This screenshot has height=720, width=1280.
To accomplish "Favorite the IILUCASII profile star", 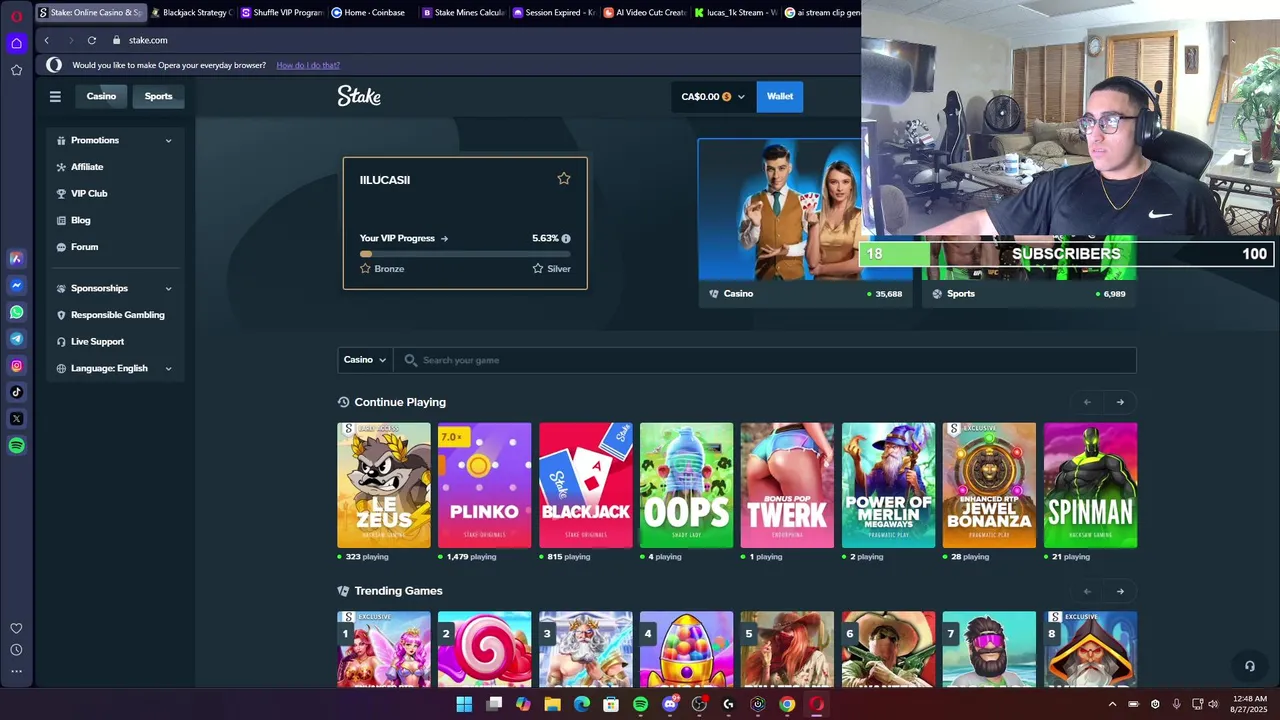I will coord(564,178).
